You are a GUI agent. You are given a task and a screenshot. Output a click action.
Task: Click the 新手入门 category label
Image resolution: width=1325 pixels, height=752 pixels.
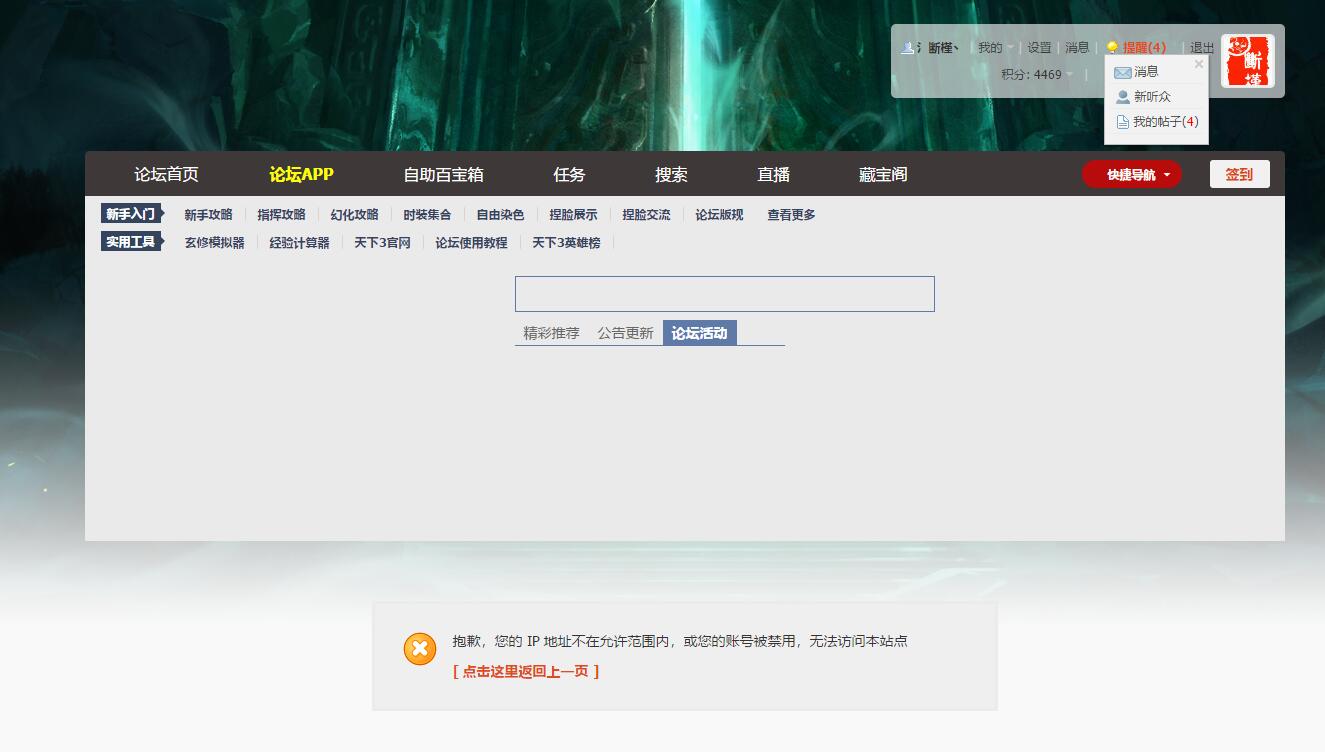pyautogui.click(x=131, y=214)
